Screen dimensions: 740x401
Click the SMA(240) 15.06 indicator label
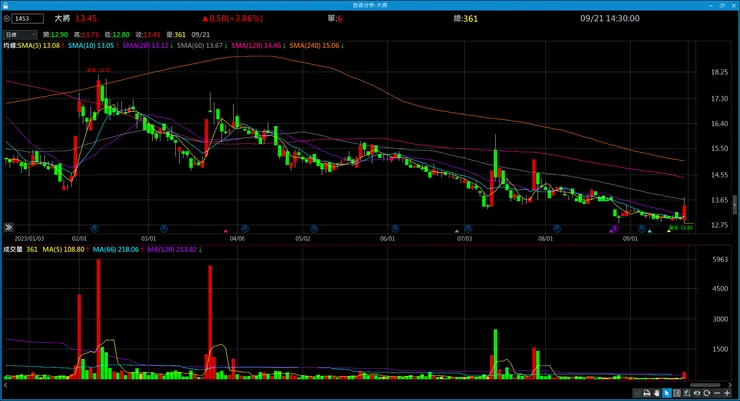coord(314,46)
